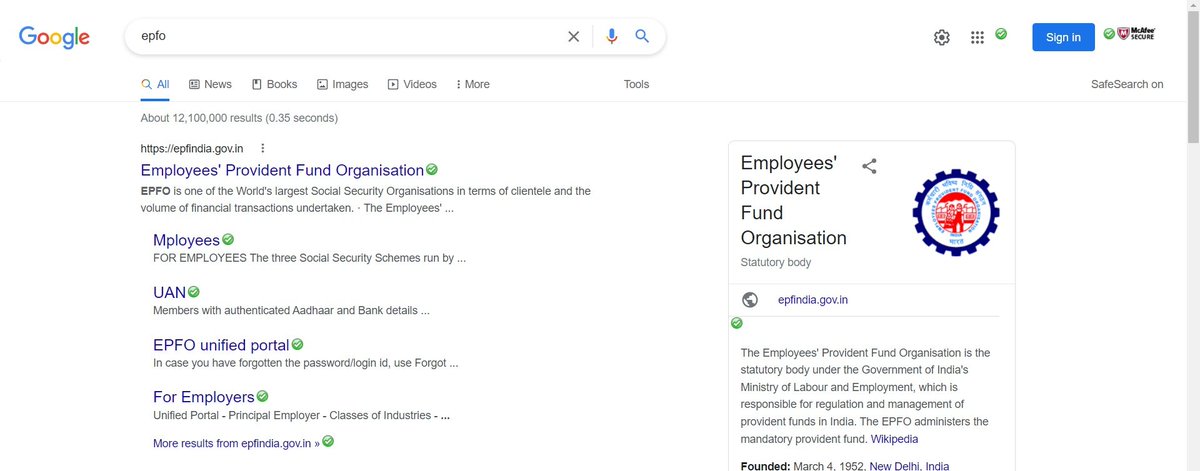Click the green checkmark after More results link

pos(328,441)
